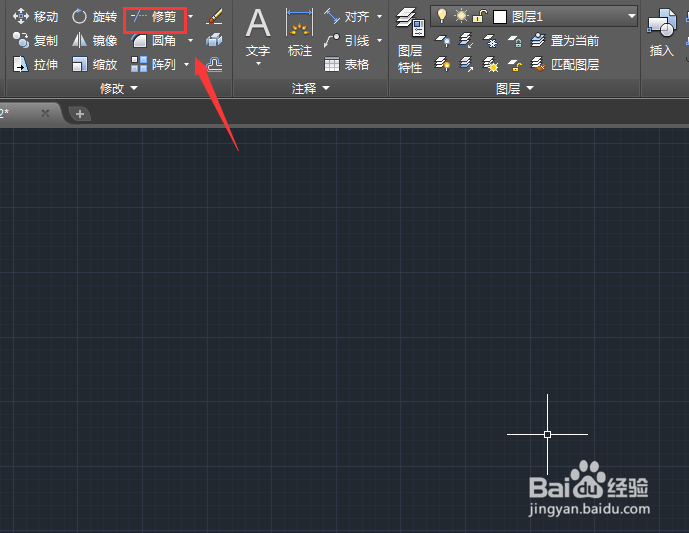This screenshot has width=689, height=533.
Task: Select the Stretch (拉伸) tool
Action: (x=35, y=65)
